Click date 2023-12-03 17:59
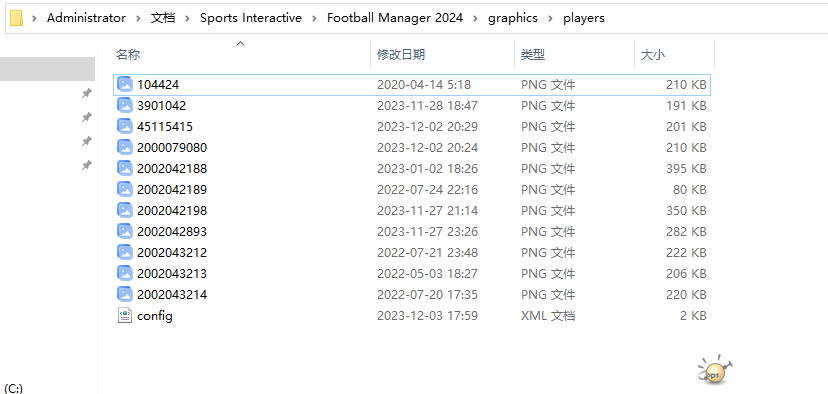 tap(427, 316)
